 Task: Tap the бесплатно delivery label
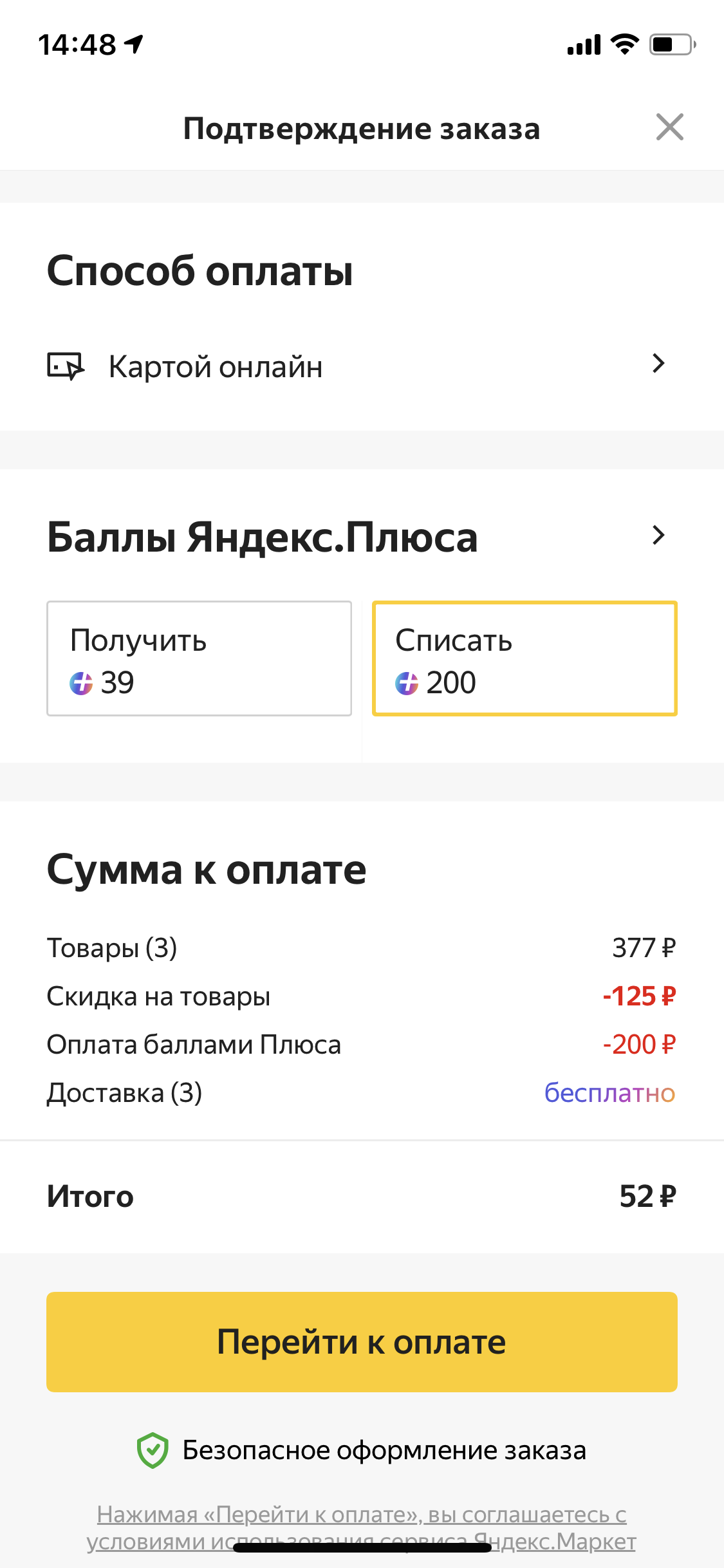pyautogui.click(x=609, y=1093)
